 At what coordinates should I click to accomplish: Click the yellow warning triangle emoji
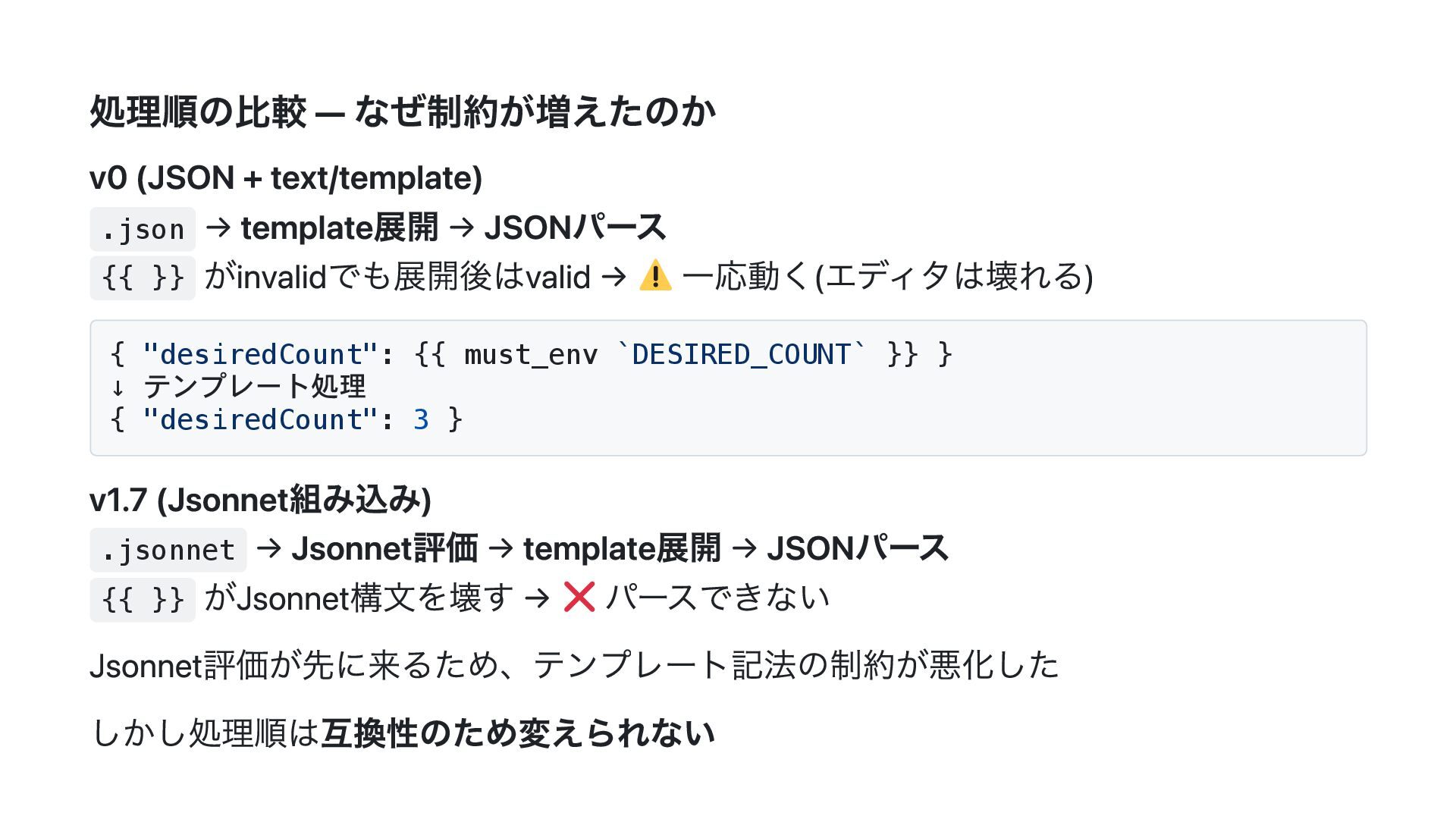click(x=655, y=276)
